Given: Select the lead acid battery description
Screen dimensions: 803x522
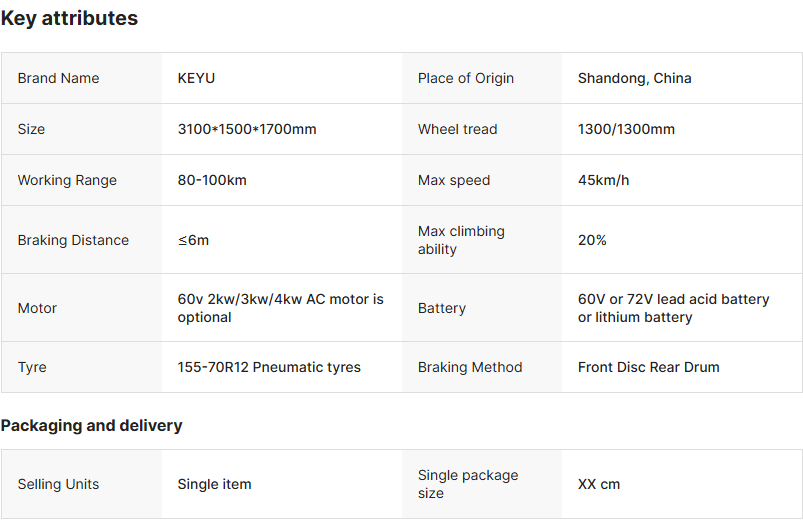Looking at the screenshot, I should pos(673,308).
